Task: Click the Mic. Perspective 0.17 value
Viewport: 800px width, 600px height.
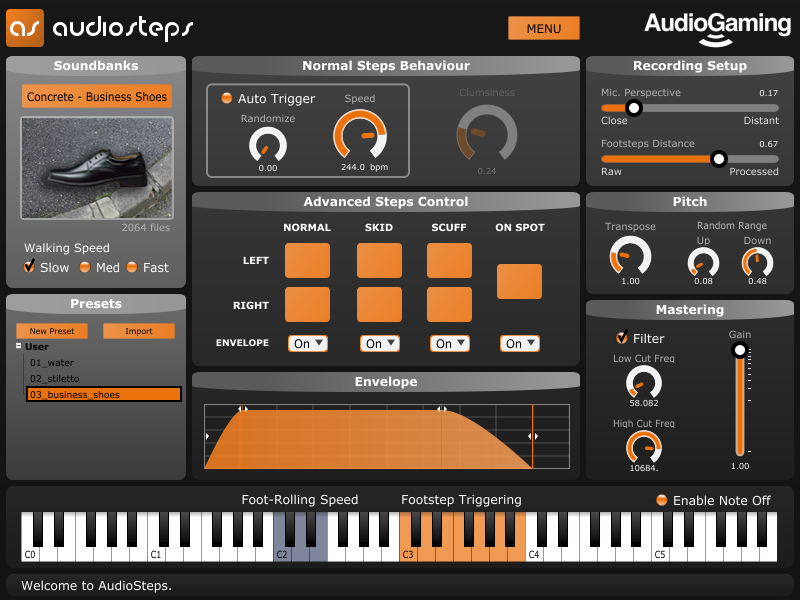Action: pos(768,93)
